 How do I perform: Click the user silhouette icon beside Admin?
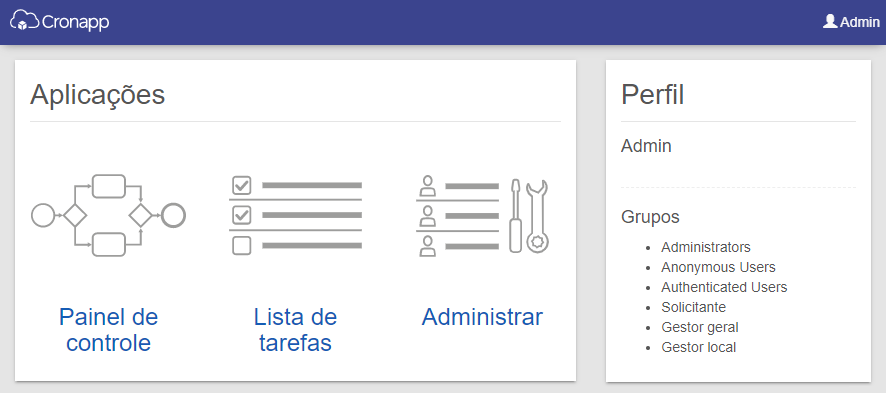[x=829, y=21]
